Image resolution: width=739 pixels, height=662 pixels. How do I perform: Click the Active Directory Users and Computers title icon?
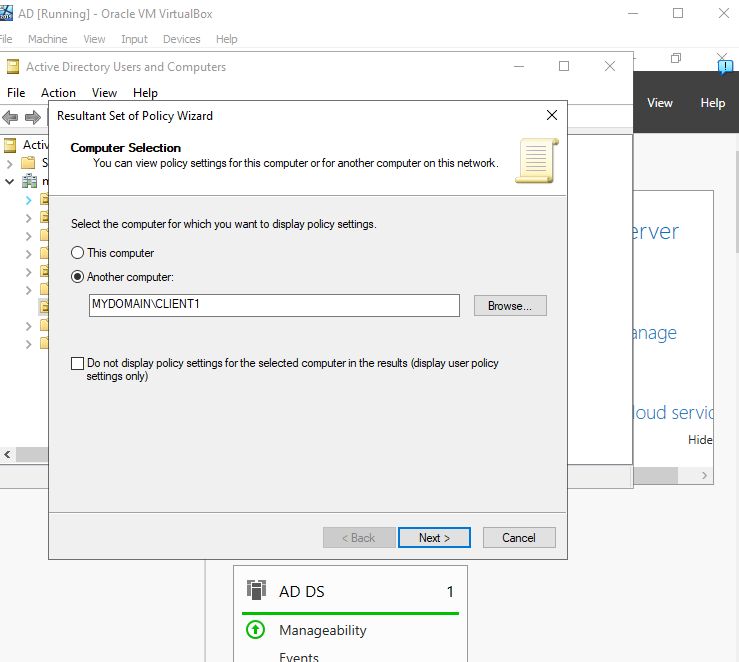pos(13,67)
